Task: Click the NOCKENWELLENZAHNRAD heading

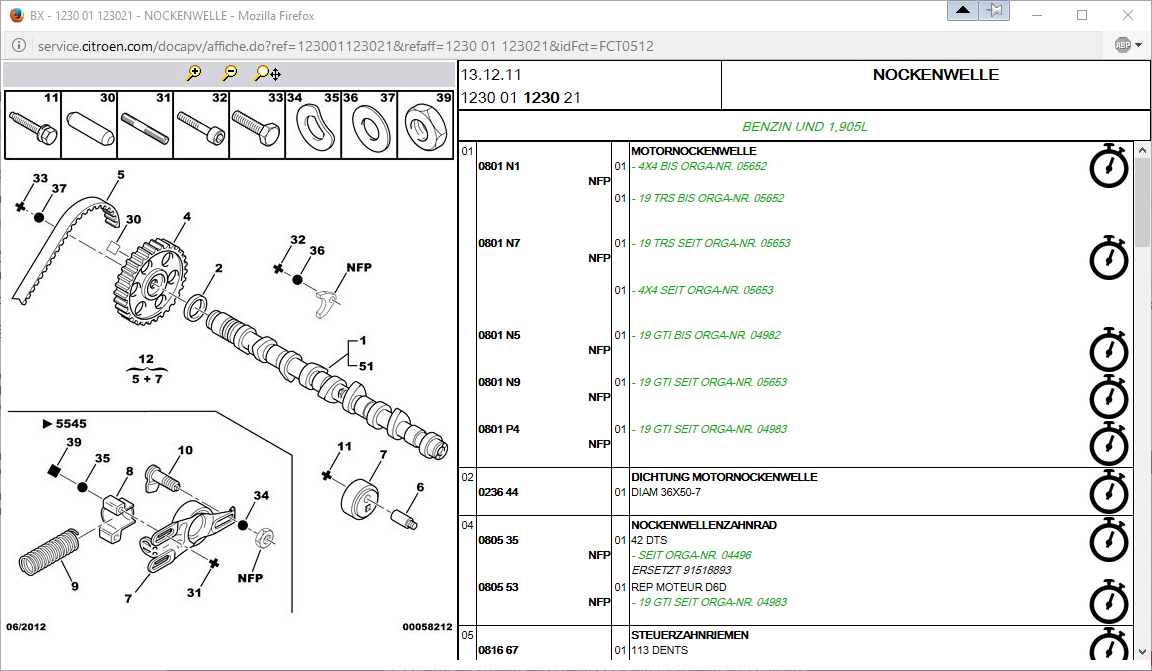Action: coord(704,525)
